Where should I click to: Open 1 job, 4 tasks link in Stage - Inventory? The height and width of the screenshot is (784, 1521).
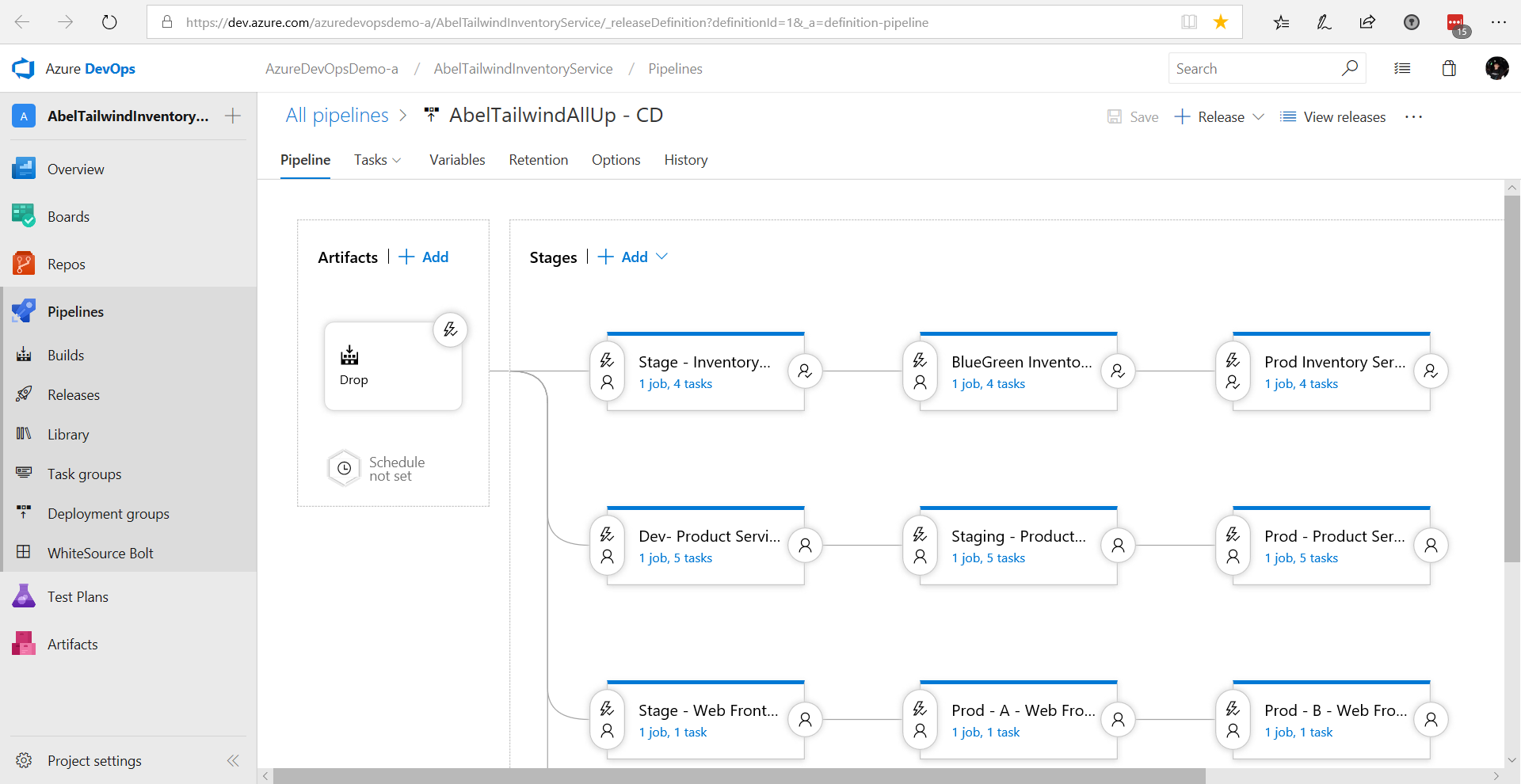676,384
